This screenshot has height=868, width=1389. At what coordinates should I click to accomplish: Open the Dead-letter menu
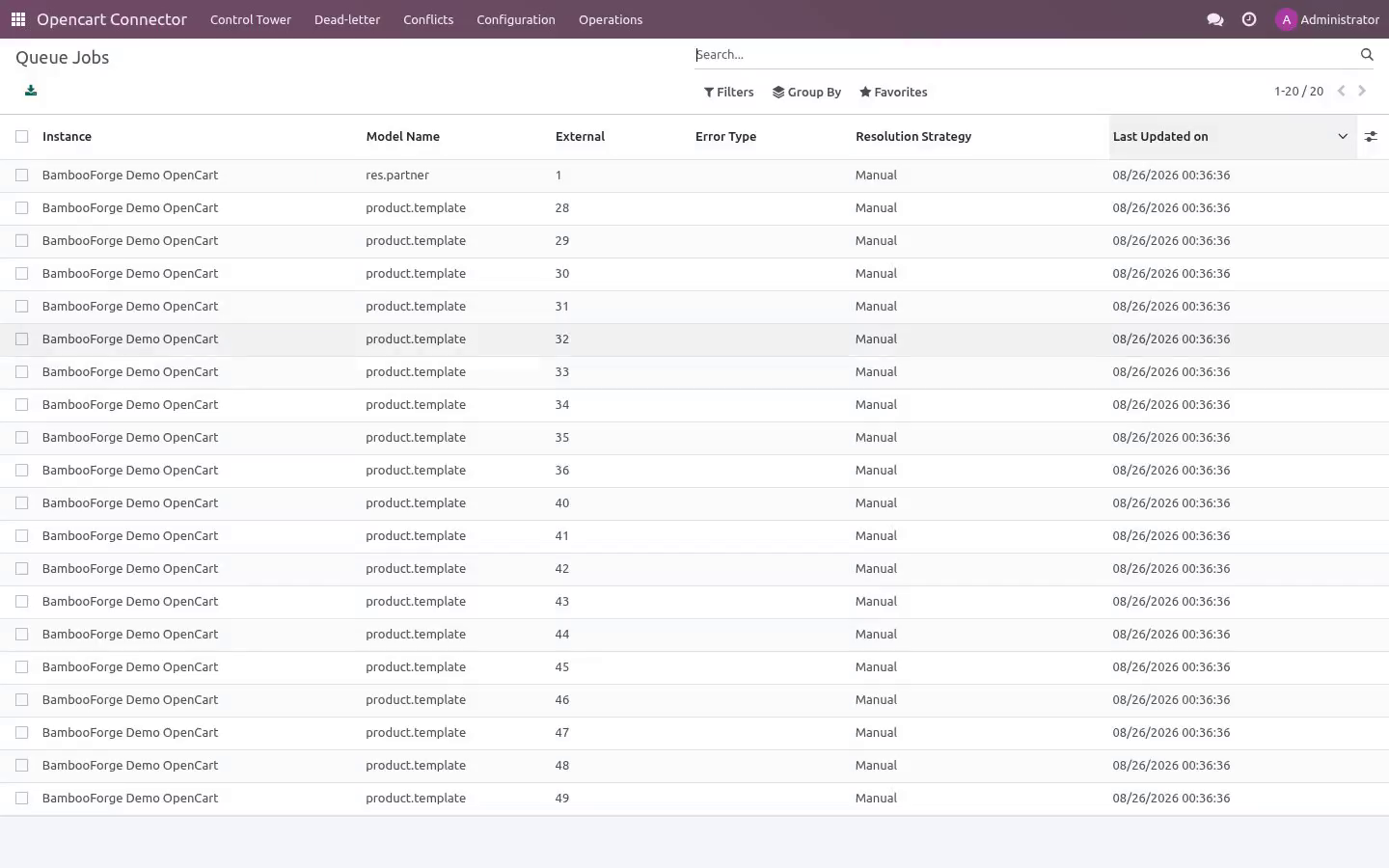347,19
